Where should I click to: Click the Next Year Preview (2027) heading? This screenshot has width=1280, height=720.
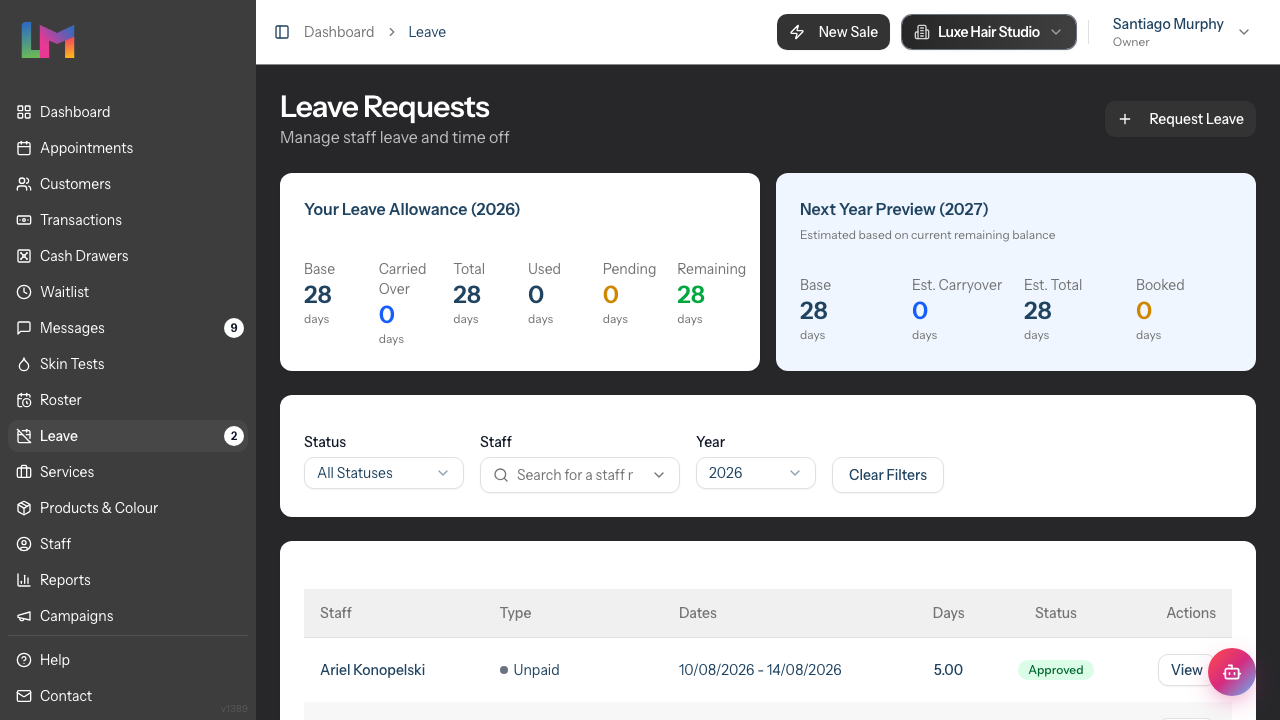tap(894, 209)
